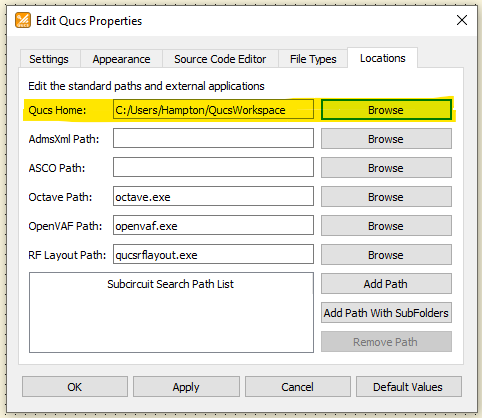Click Add Path With SubFolders button
The width and height of the screenshot is (482, 418).
[x=386, y=313]
